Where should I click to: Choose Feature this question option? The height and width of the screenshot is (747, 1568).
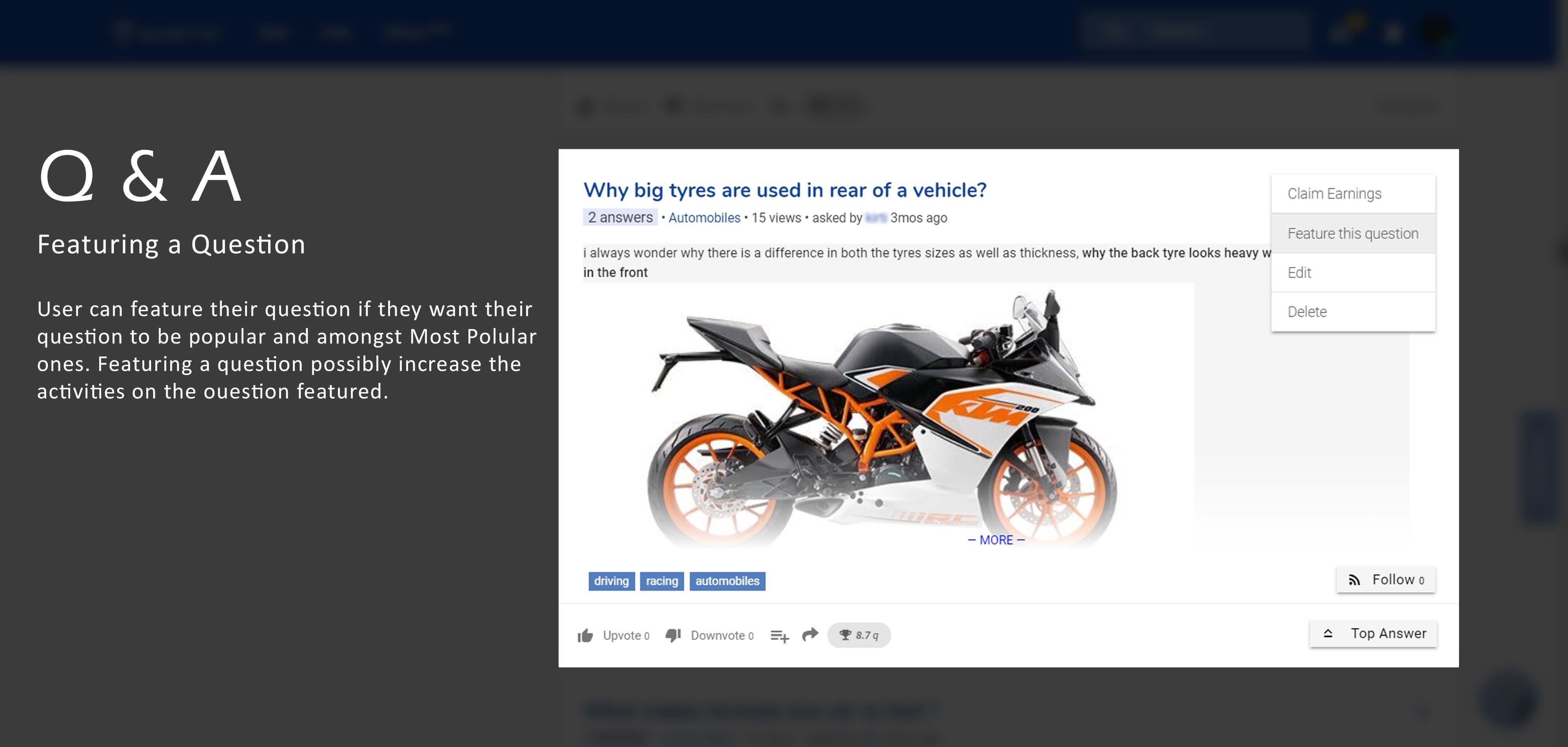1352,234
